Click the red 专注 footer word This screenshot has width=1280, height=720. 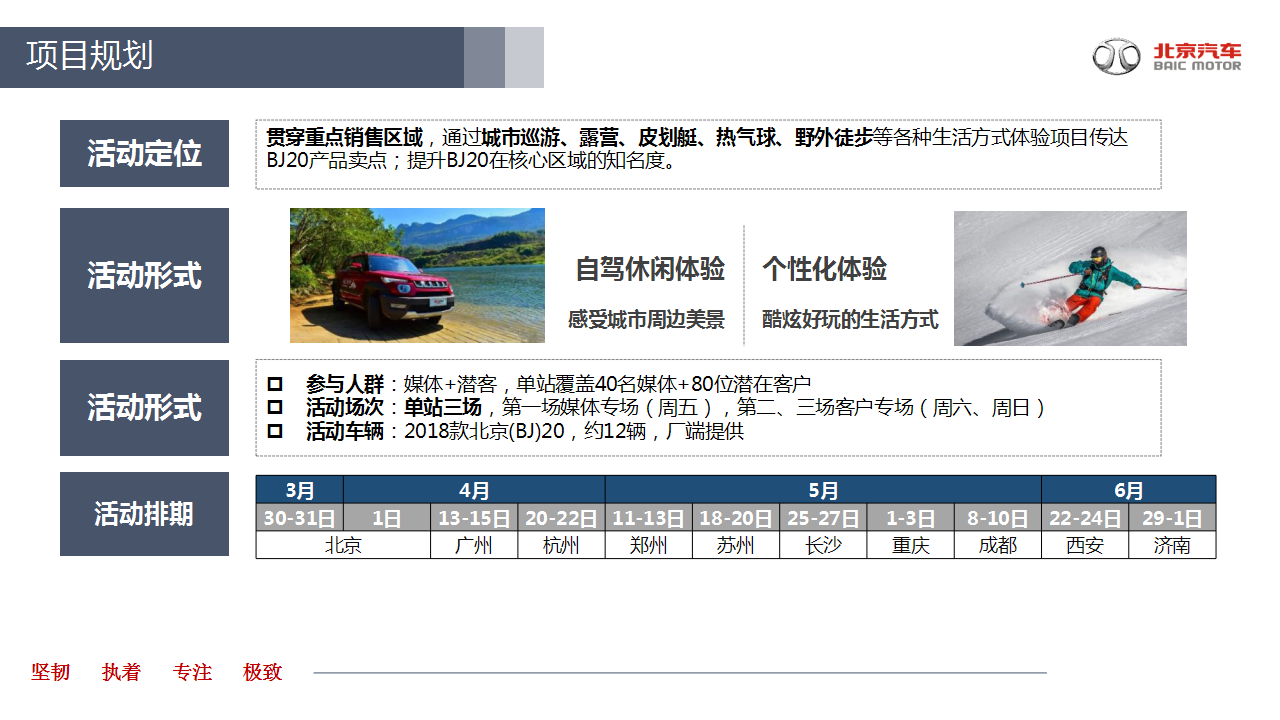point(192,672)
